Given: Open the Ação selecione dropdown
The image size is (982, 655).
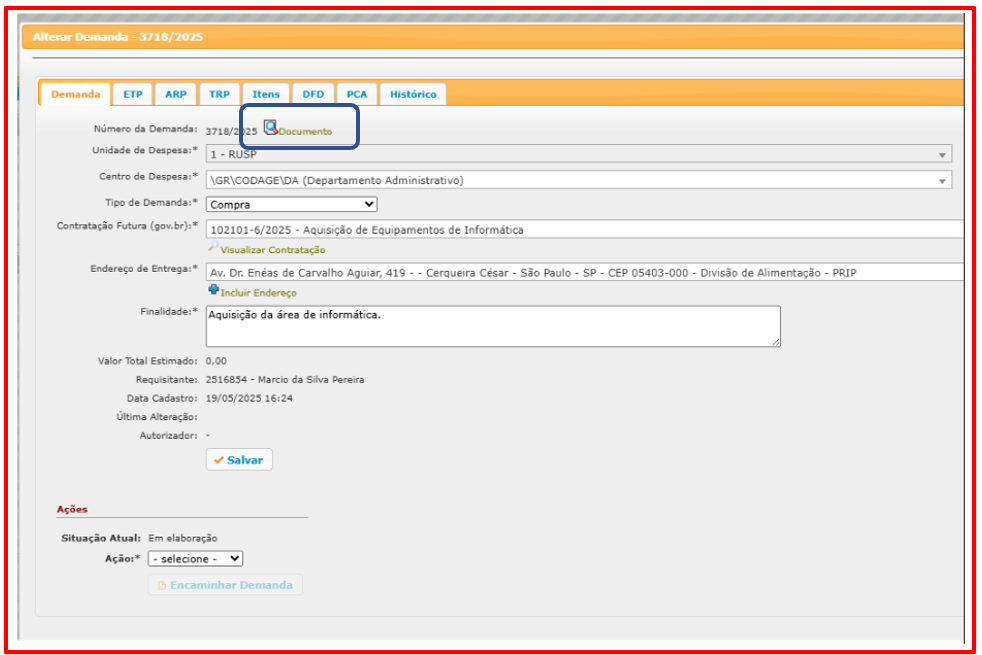Looking at the screenshot, I should 195,559.
